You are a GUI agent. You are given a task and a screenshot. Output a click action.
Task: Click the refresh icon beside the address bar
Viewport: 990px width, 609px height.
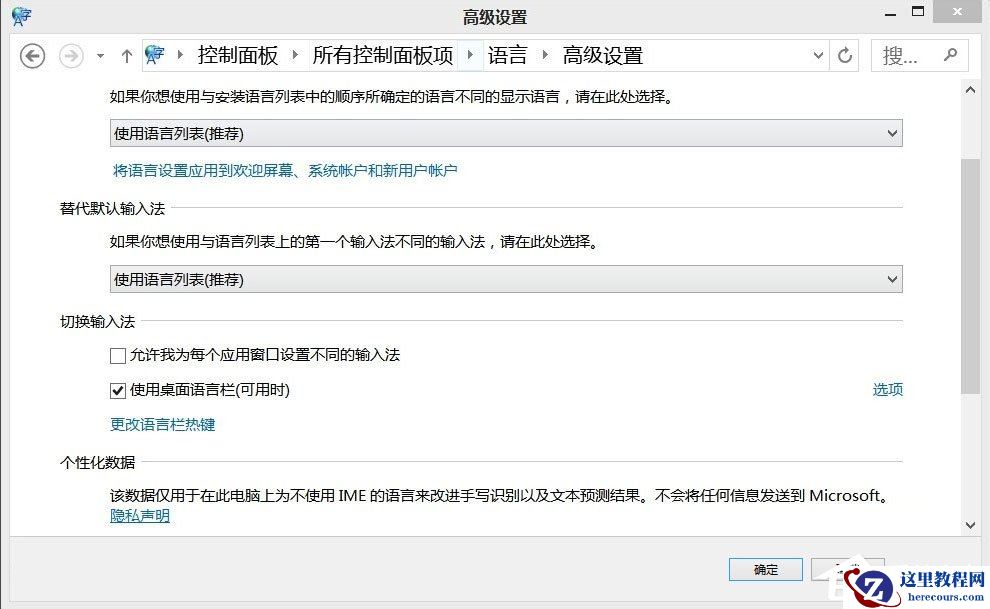tap(844, 56)
